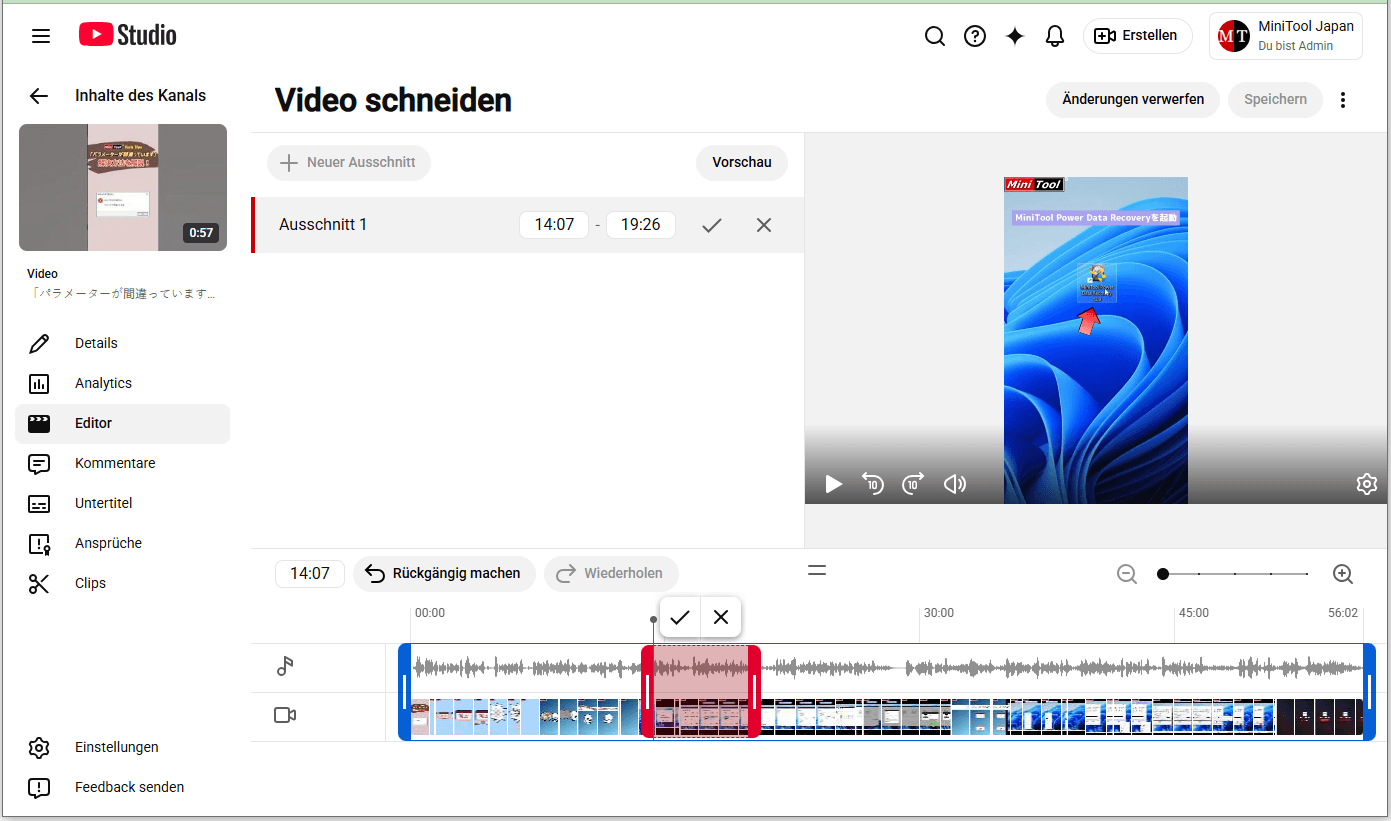Screen dimensions: 1391x821
Task: Click the Ausschnitt 1 start time field 14:07
Action: point(554,225)
